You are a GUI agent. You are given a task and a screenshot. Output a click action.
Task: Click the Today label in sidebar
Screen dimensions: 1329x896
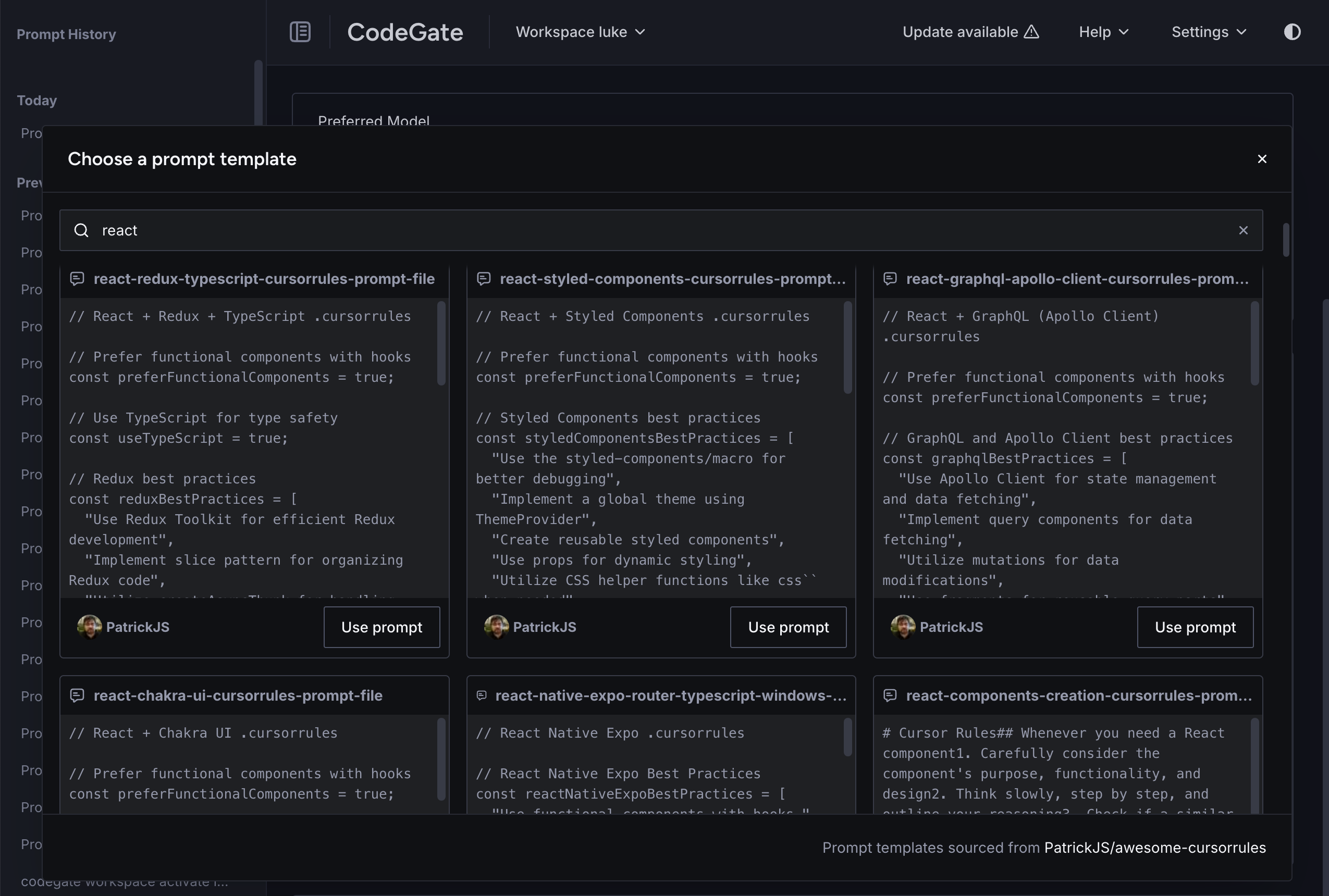(37, 101)
